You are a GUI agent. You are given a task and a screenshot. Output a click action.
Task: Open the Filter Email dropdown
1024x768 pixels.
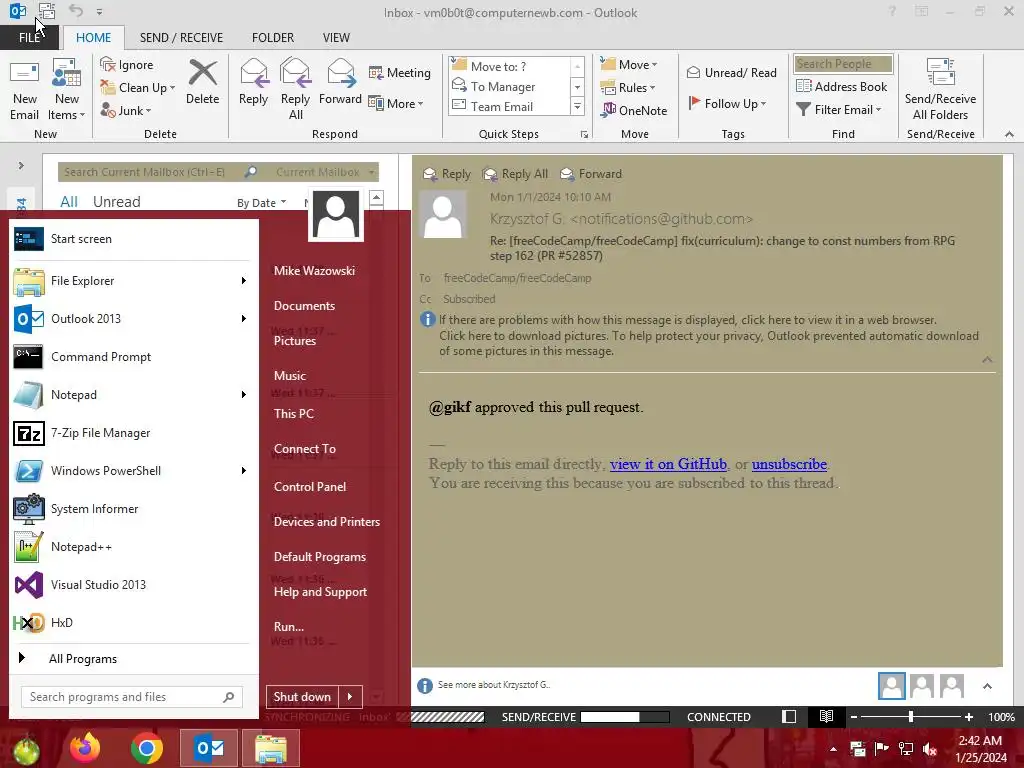pos(839,110)
